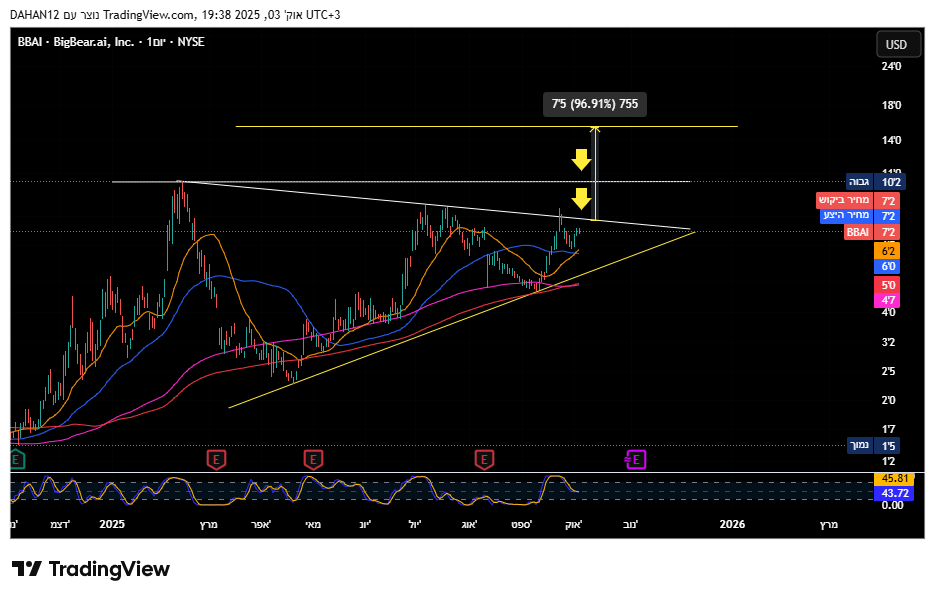Click the ספט' month label
This screenshot has width=935, height=599.
(522, 524)
